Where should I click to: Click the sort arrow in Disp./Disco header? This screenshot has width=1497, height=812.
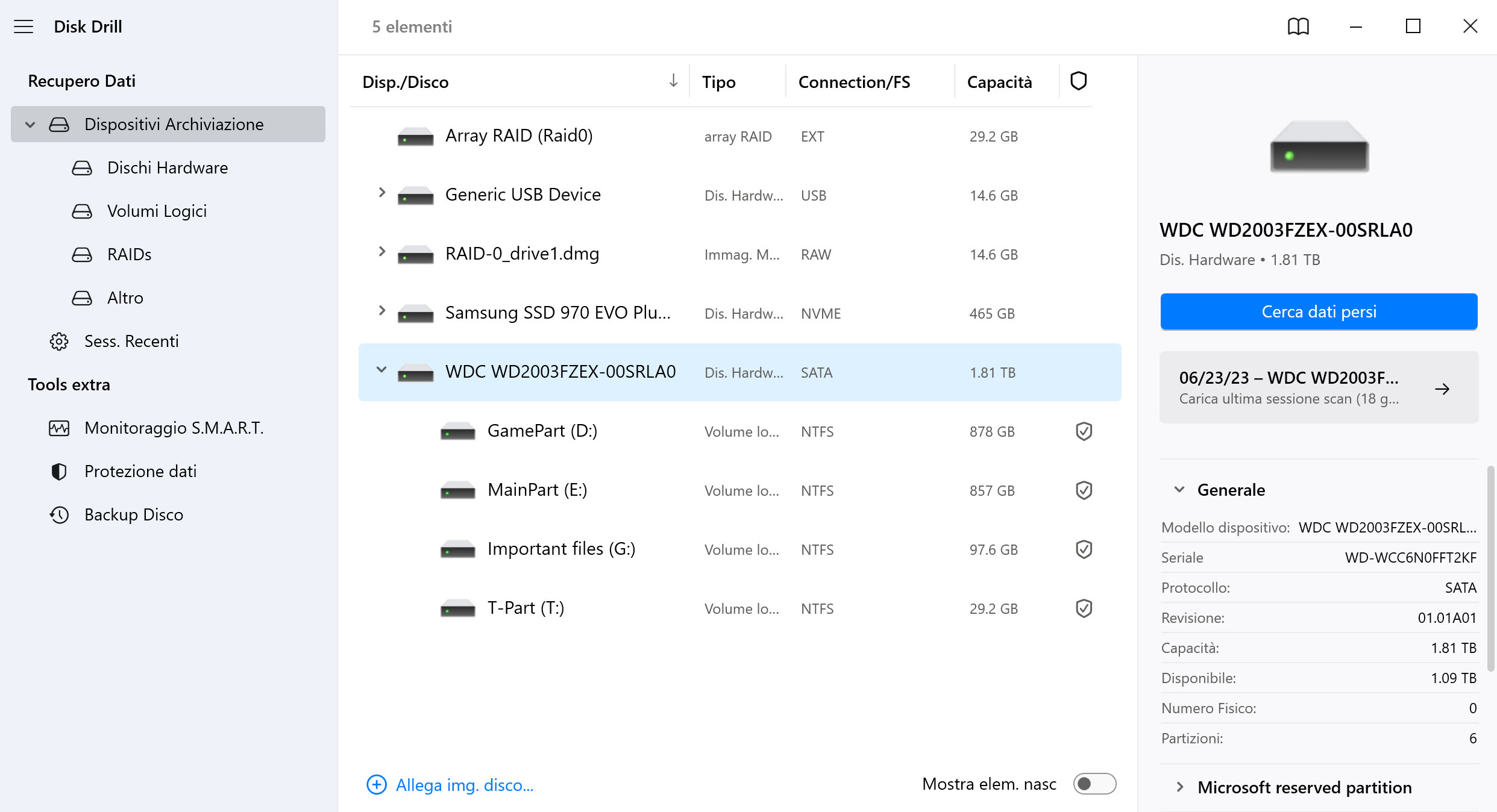coord(673,81)
